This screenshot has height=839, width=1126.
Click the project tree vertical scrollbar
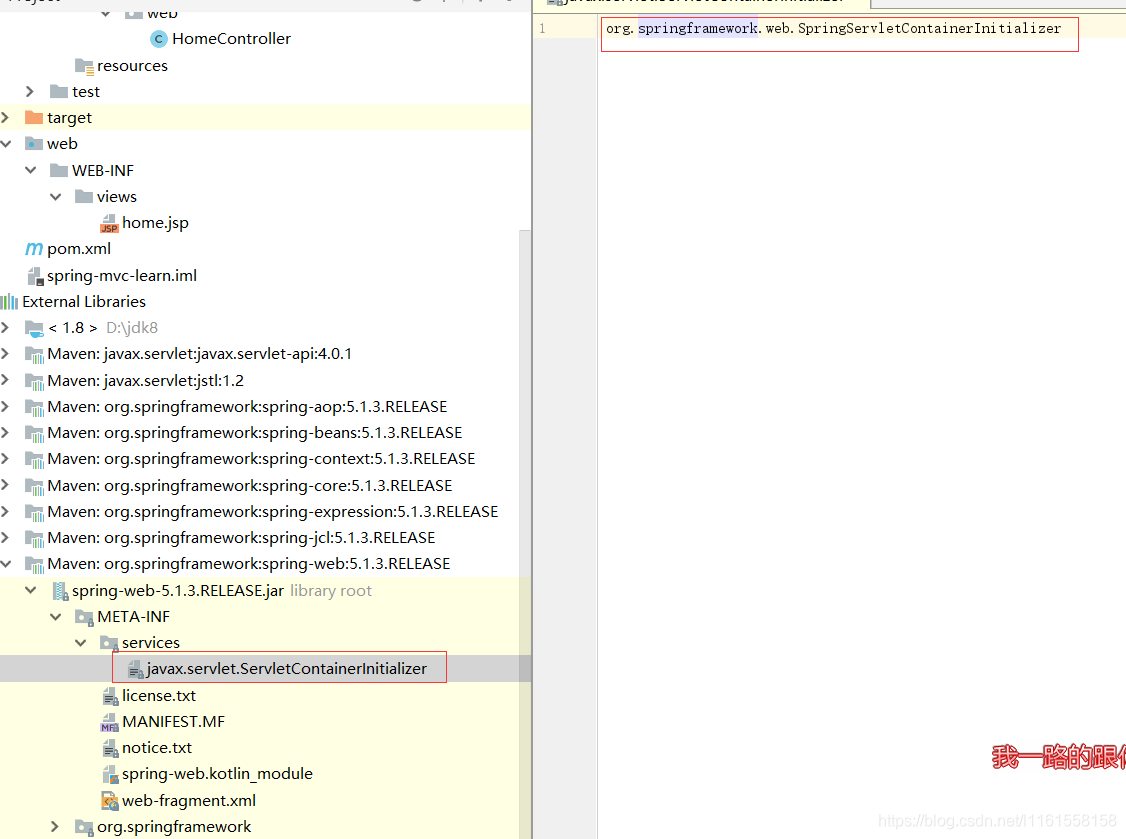pos(525,534)
